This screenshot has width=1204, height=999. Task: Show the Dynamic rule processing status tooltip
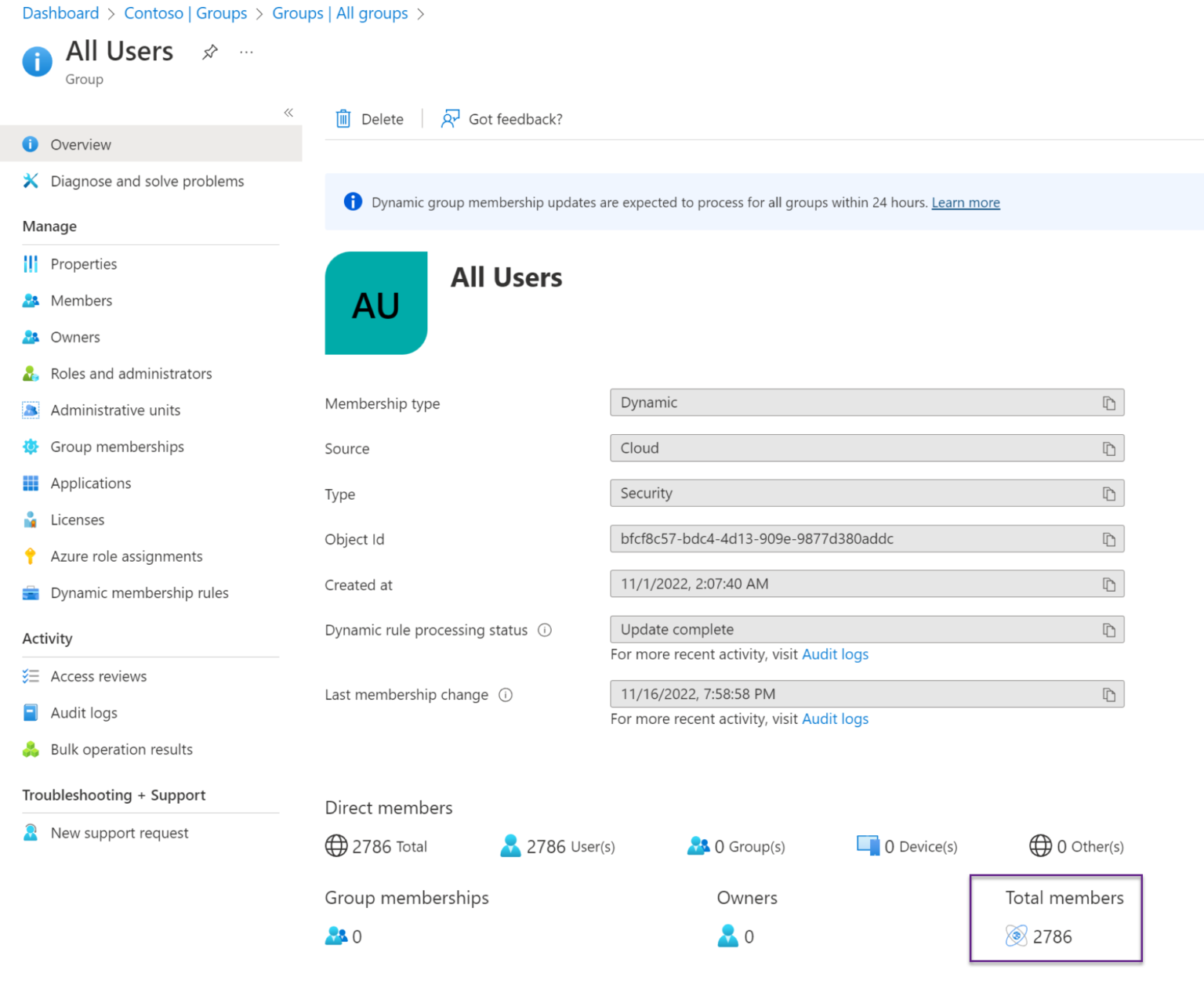(545, 629)
